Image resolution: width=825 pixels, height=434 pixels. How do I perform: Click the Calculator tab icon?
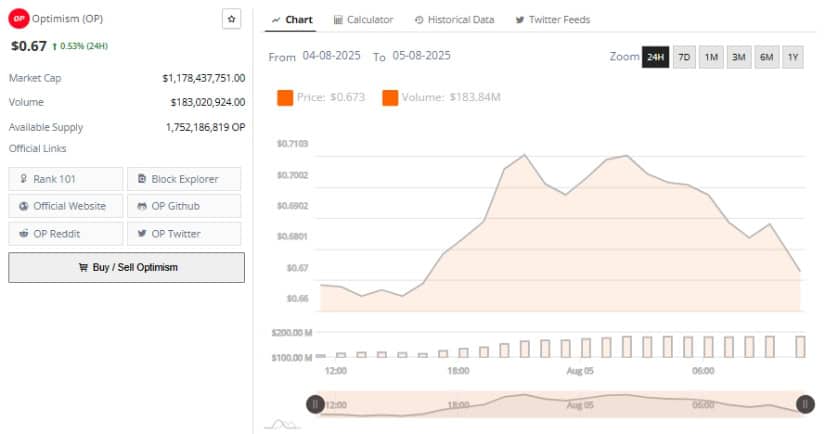click(x=338, y=20)
